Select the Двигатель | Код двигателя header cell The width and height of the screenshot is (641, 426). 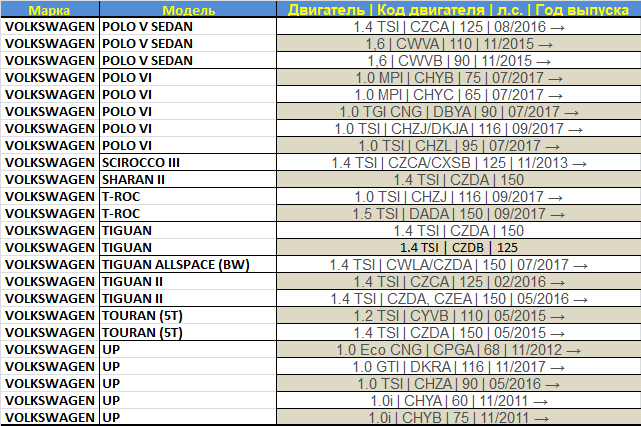click(459, 9)
